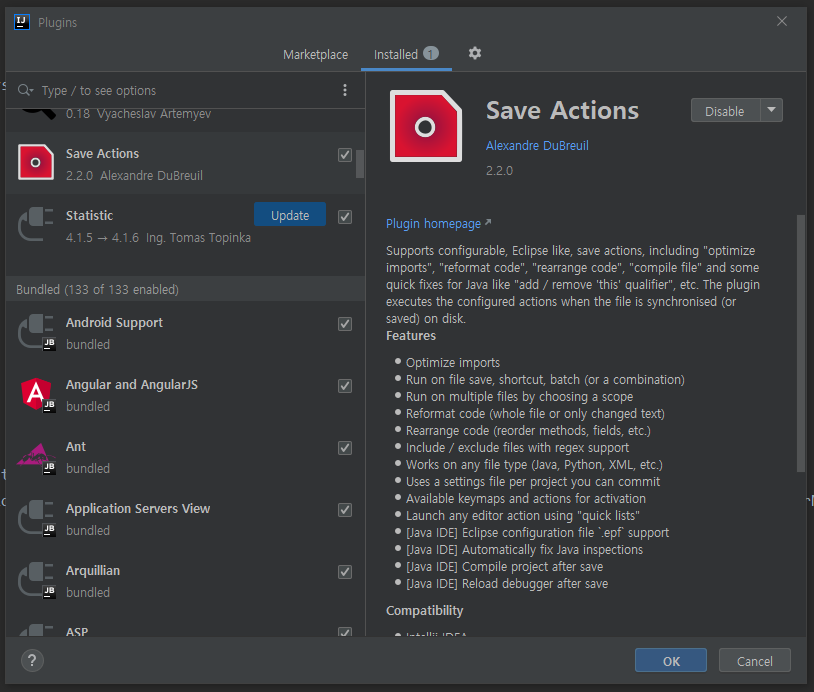Image resolution: width=814 pixels, height=692 pixels.
Task: Click the Reload debugger after save bullet
Action: pyautogui.click(x=507, y=584)
